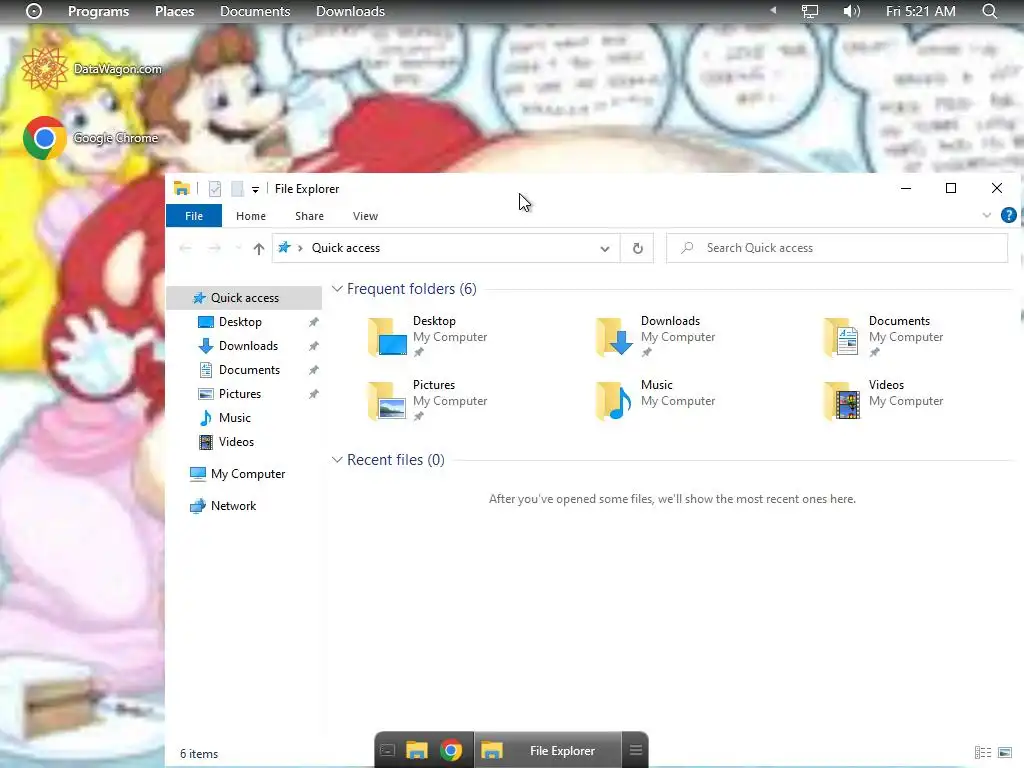Collapse the Frequent folders section
Viewport: 1024px width, 768px height.
click(337, 289)
